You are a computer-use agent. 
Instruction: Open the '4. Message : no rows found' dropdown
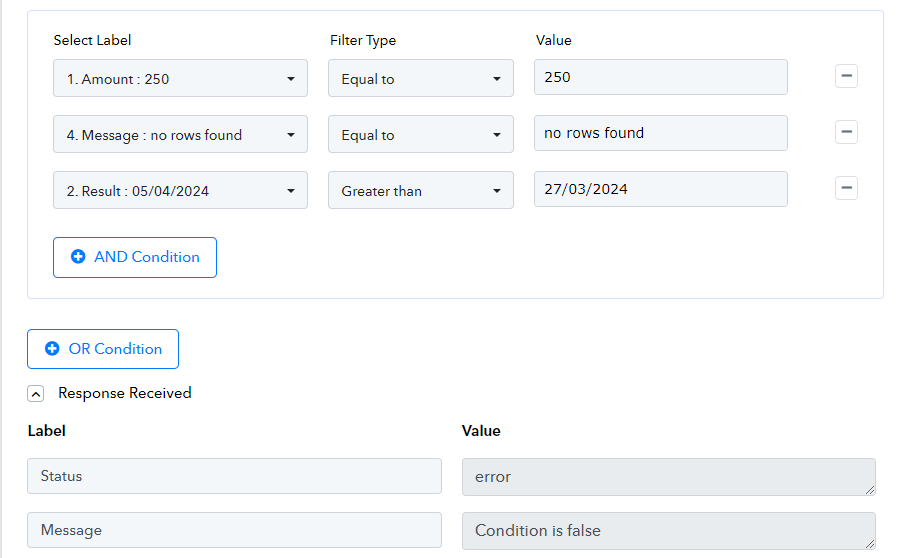coord(180,135)
